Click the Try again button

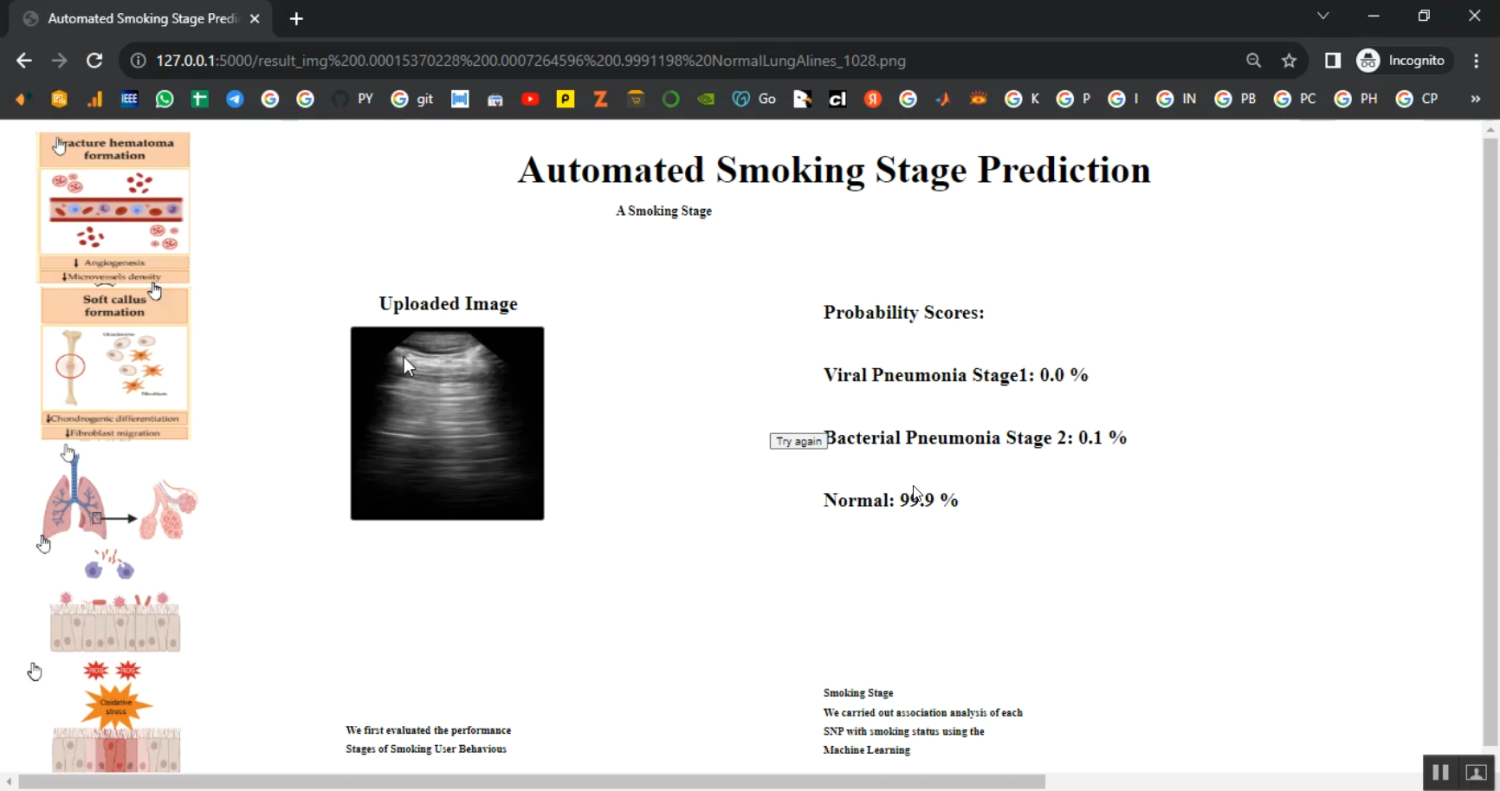[x=797, y=441]
